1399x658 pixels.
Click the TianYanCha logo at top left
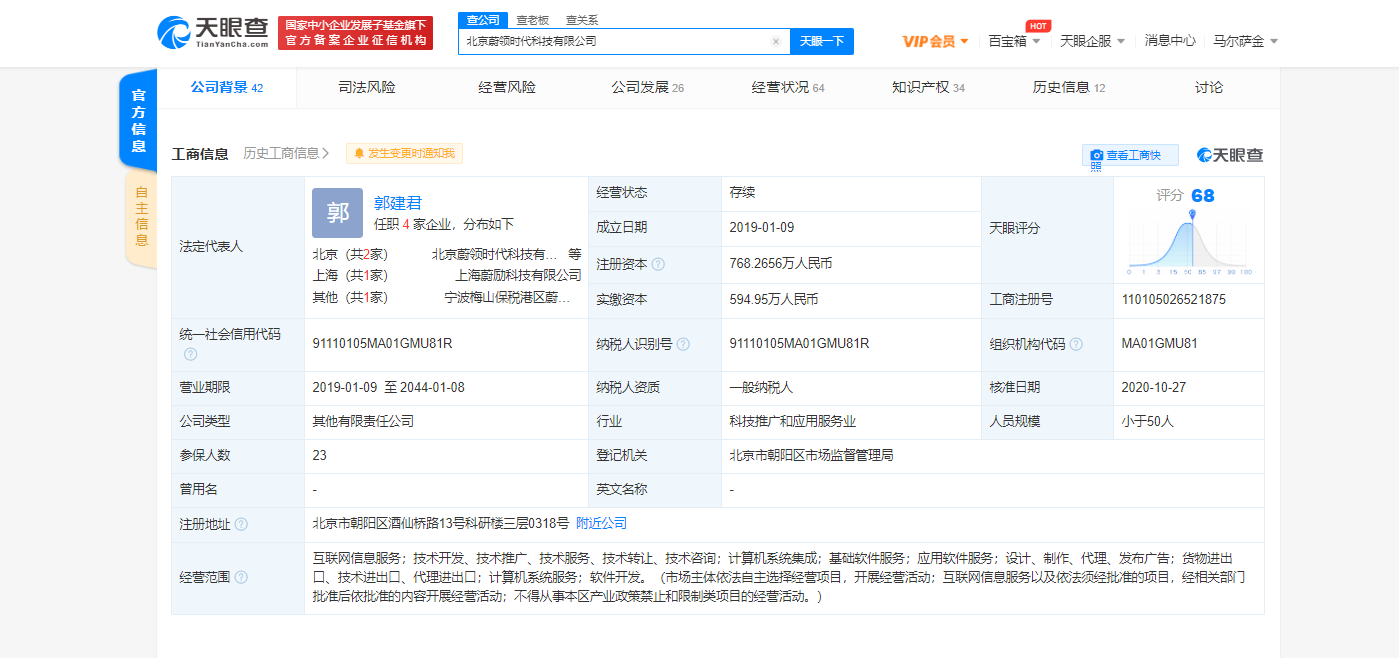tap(213, 33)
